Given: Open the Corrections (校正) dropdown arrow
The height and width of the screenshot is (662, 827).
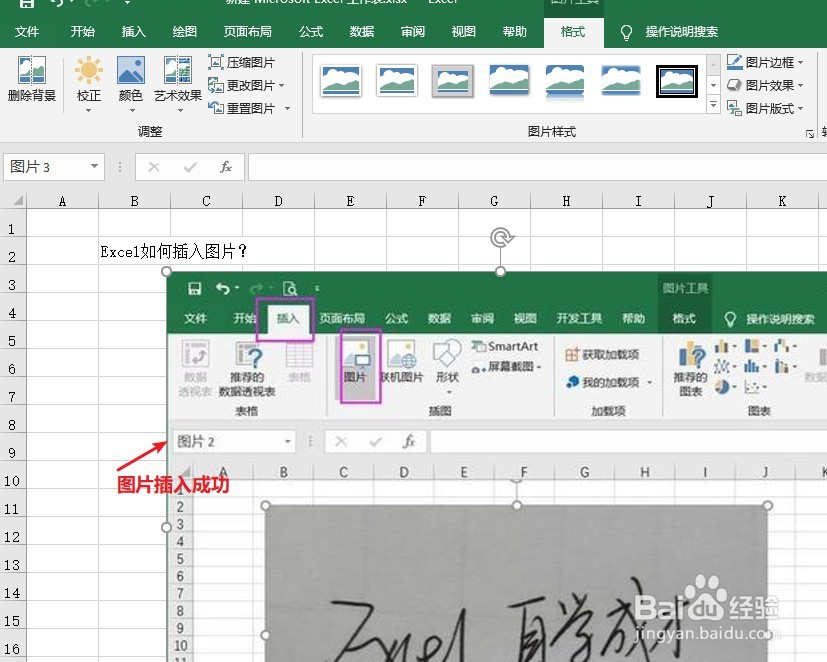Looking at the screenshot, I should coord(88,109).
